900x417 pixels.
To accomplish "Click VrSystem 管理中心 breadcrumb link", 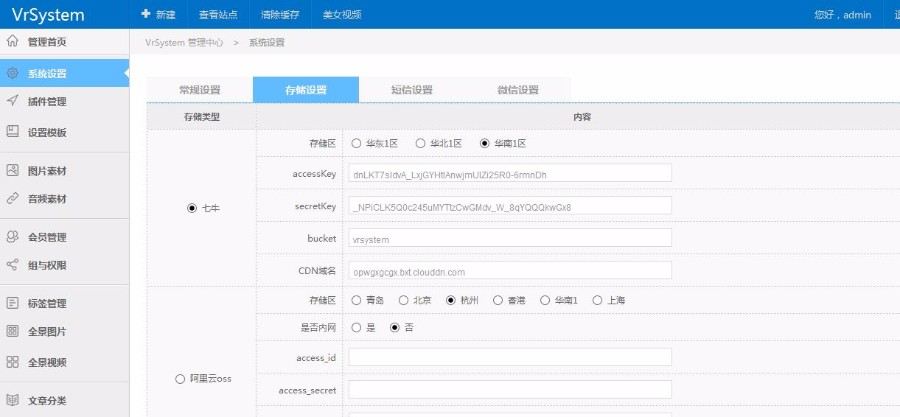I will click(184, 42).
